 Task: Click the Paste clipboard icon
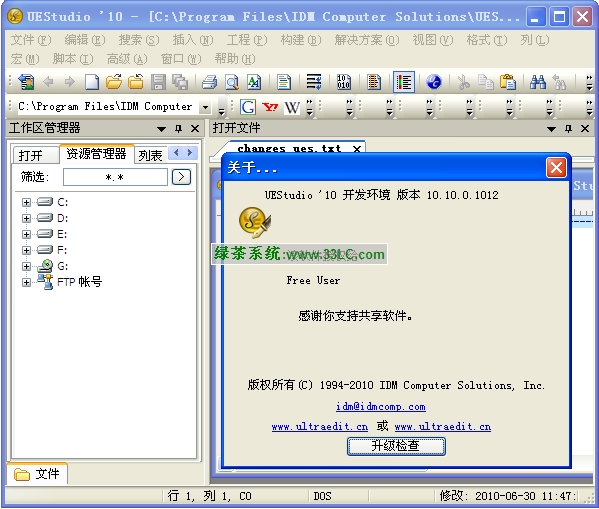point(508,82)
